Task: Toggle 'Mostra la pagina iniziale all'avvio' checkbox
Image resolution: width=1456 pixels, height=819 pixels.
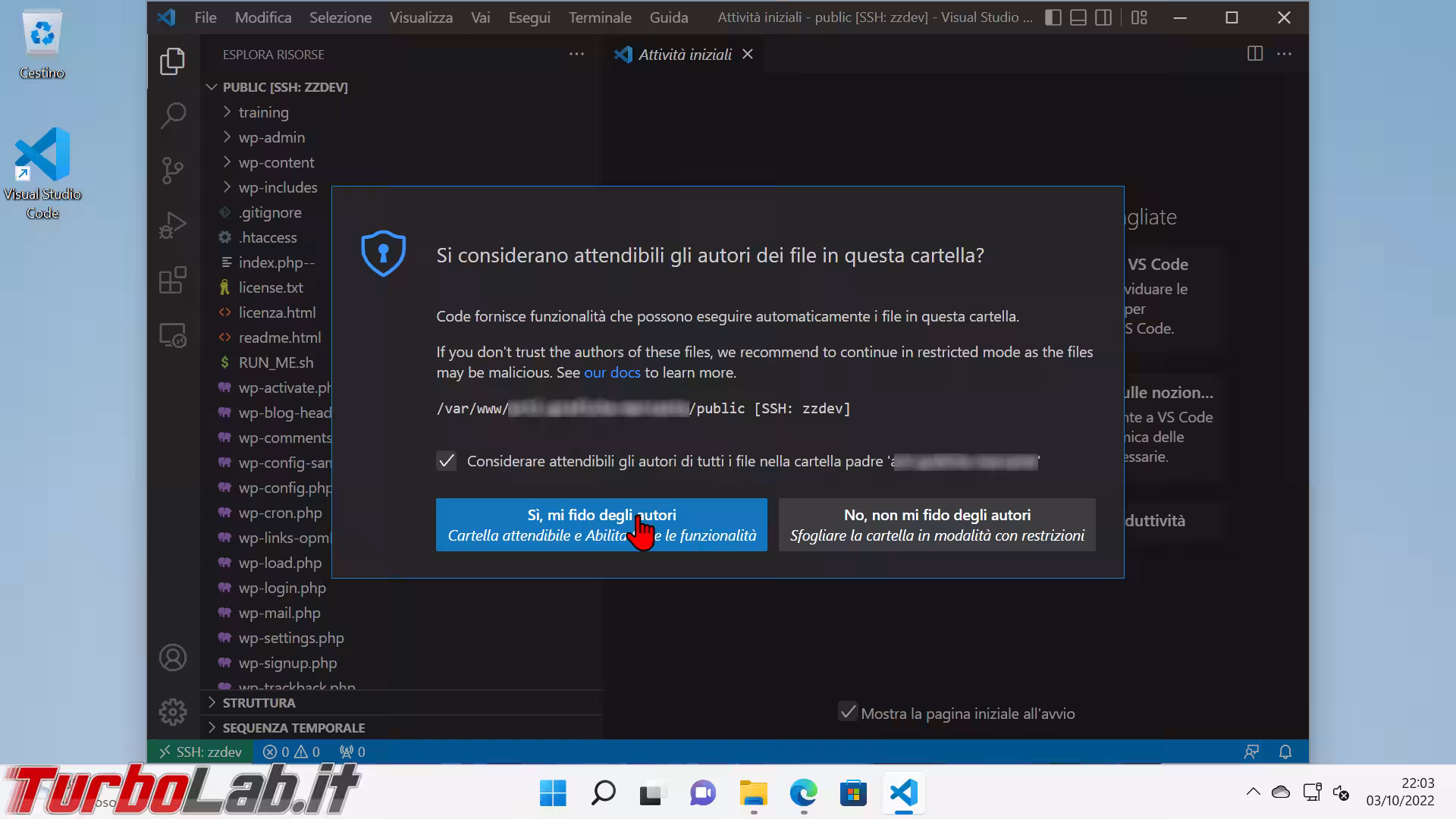Action: pos(848,712)
